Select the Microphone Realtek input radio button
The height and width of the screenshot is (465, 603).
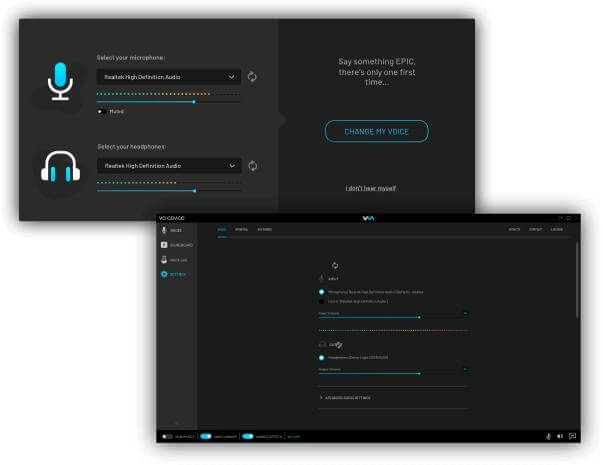(321, 292)
